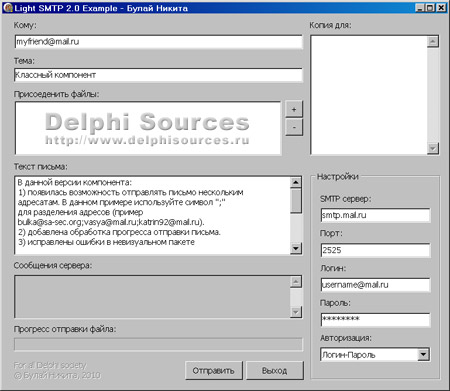This screenshot has width=450, height=391.
Task: Click the Пароль password field
Action: 375,320
